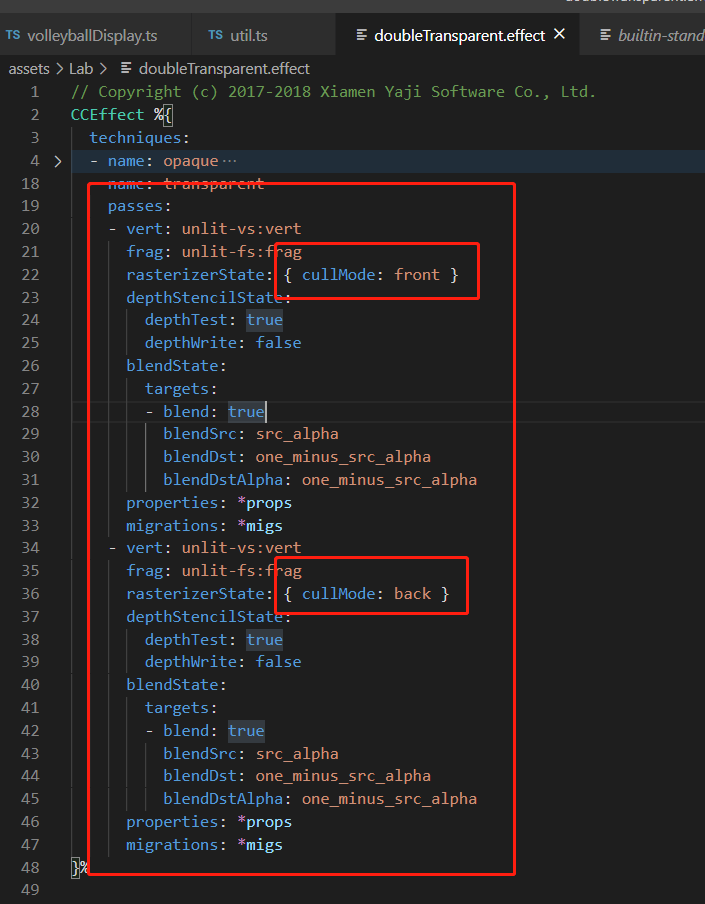Open the doubleTransparent.effect breadcrumb item
The width and height of the screenshot is (705, 904).
(x=224, y=69)
